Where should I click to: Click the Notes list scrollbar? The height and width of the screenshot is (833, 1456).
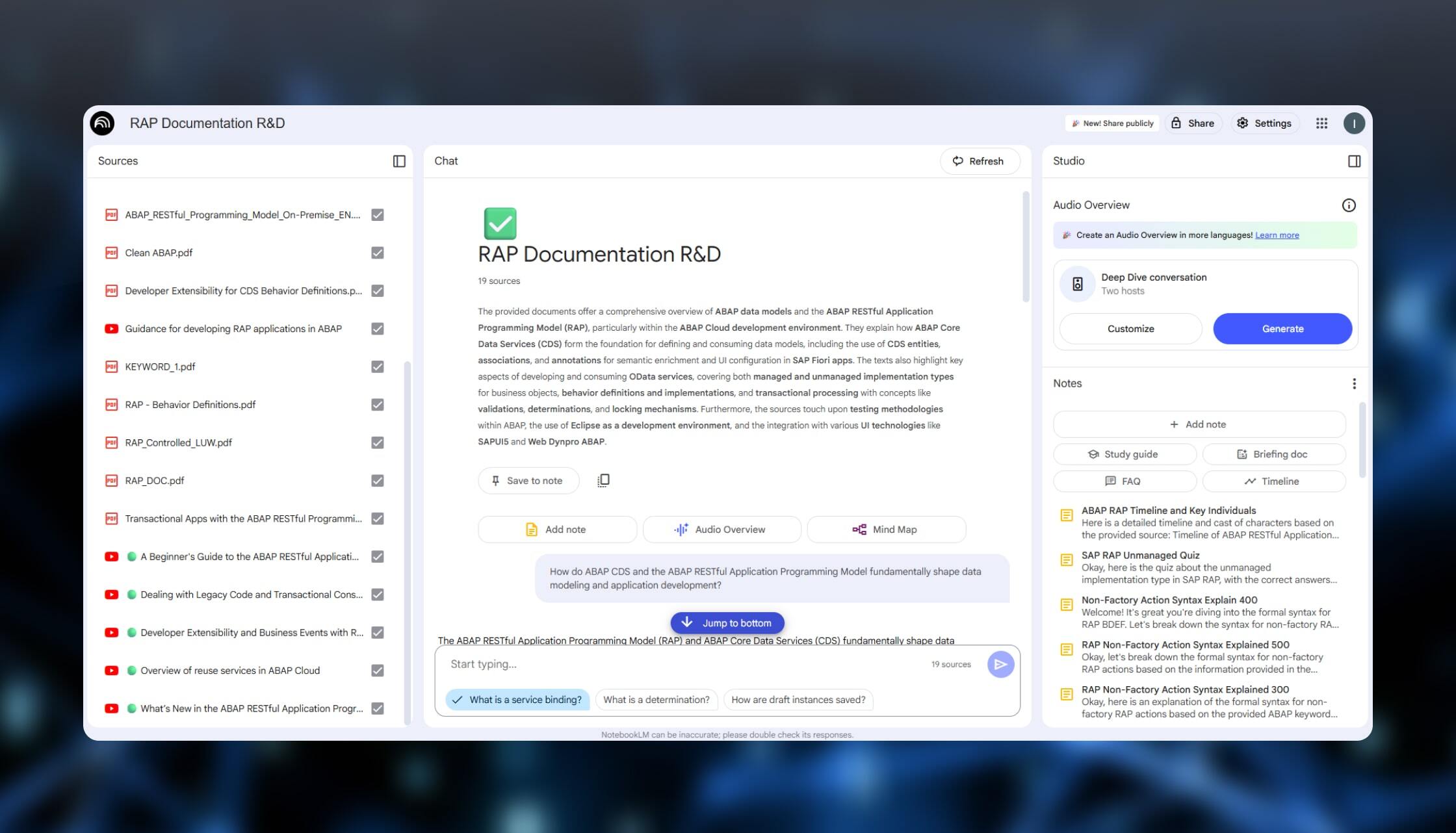(1362, 440)
